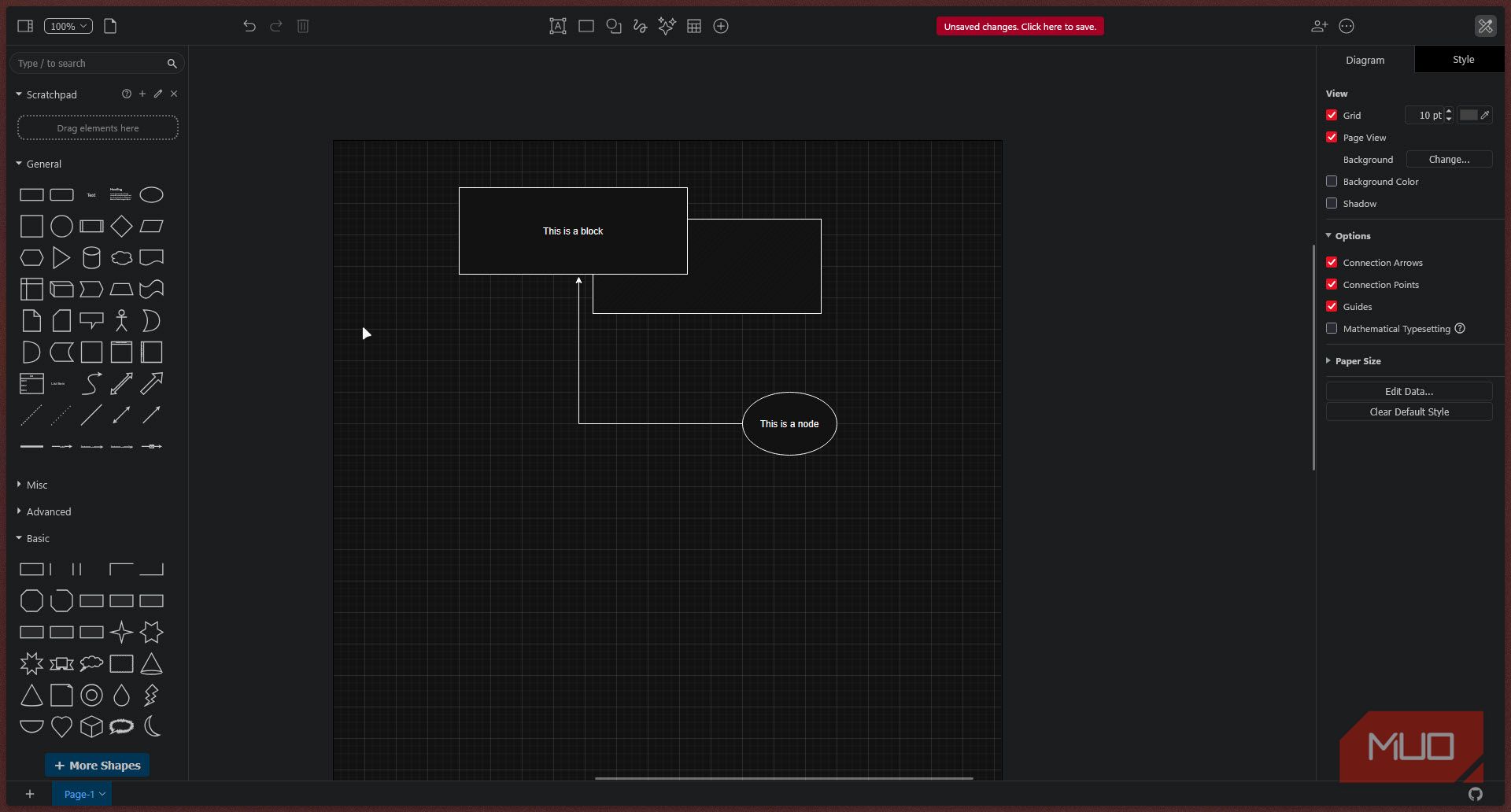
Task: Pick the cloud shape in General
Action: click(x=121, y=257)
